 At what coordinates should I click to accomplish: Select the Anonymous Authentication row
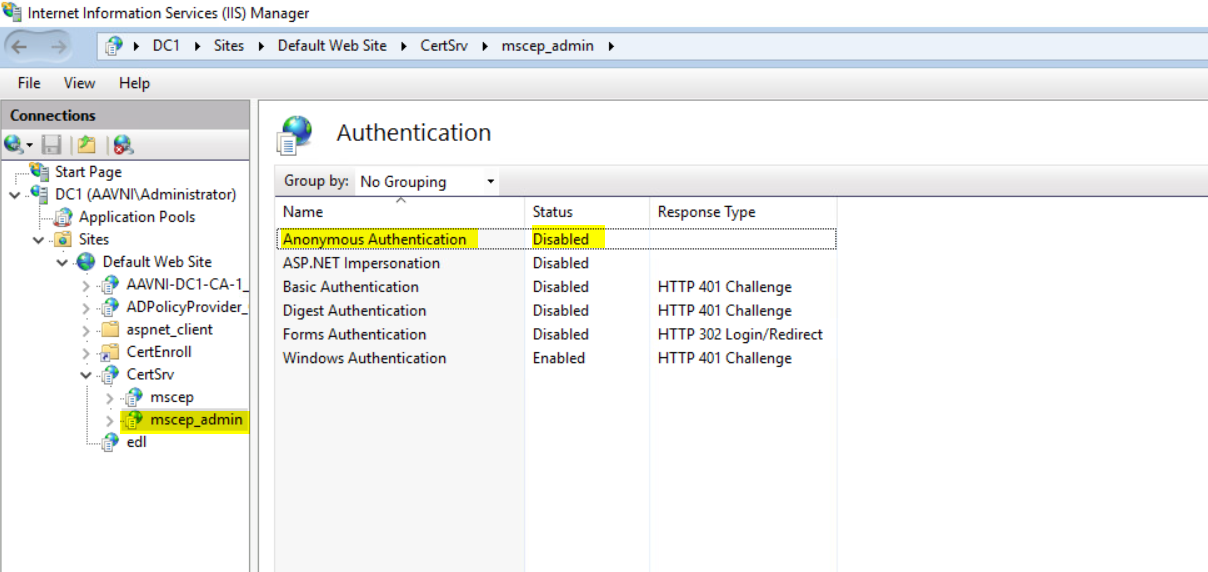point(374,239)
